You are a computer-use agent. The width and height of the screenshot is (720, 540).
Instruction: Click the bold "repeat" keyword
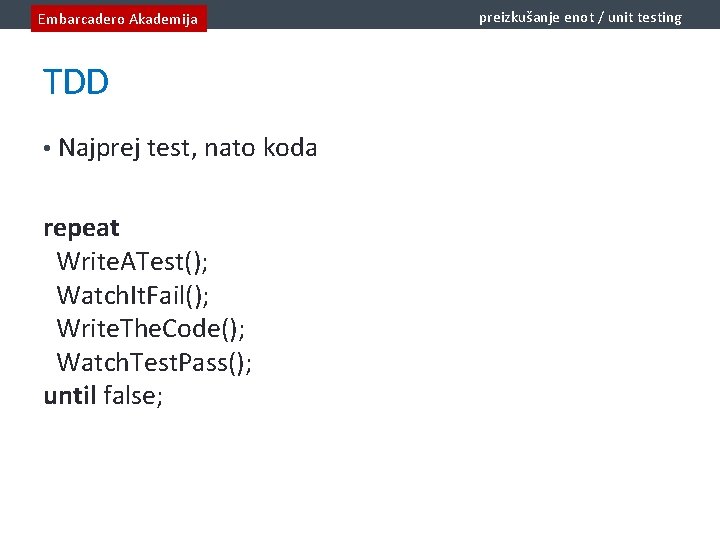click(x=81, y=228)
